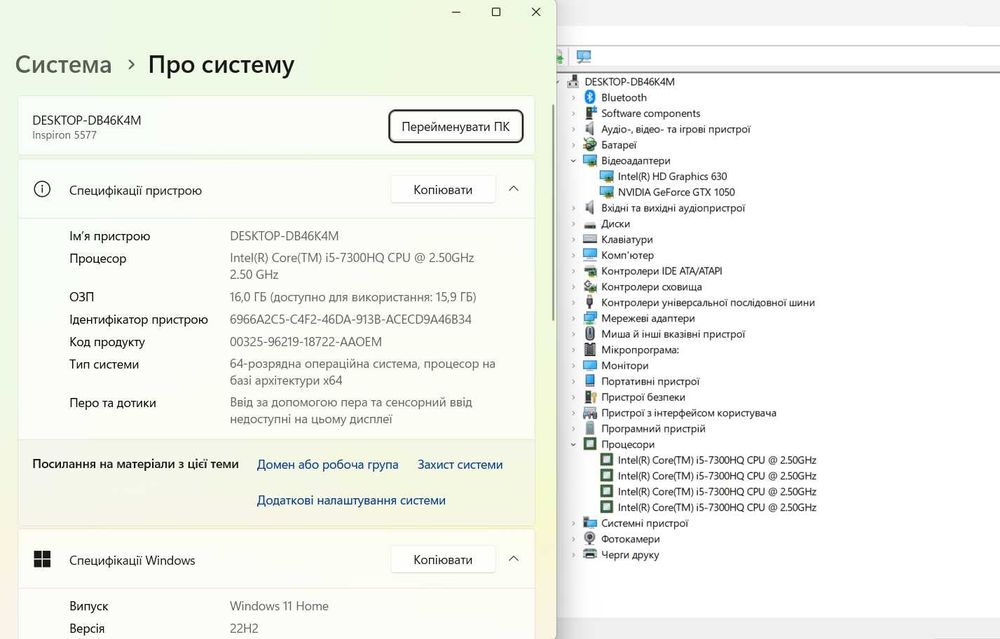Expand the Мережеві адаптери tree node
The height and width of the screenshot is (639, 1000).
click(x=573, y=318)
